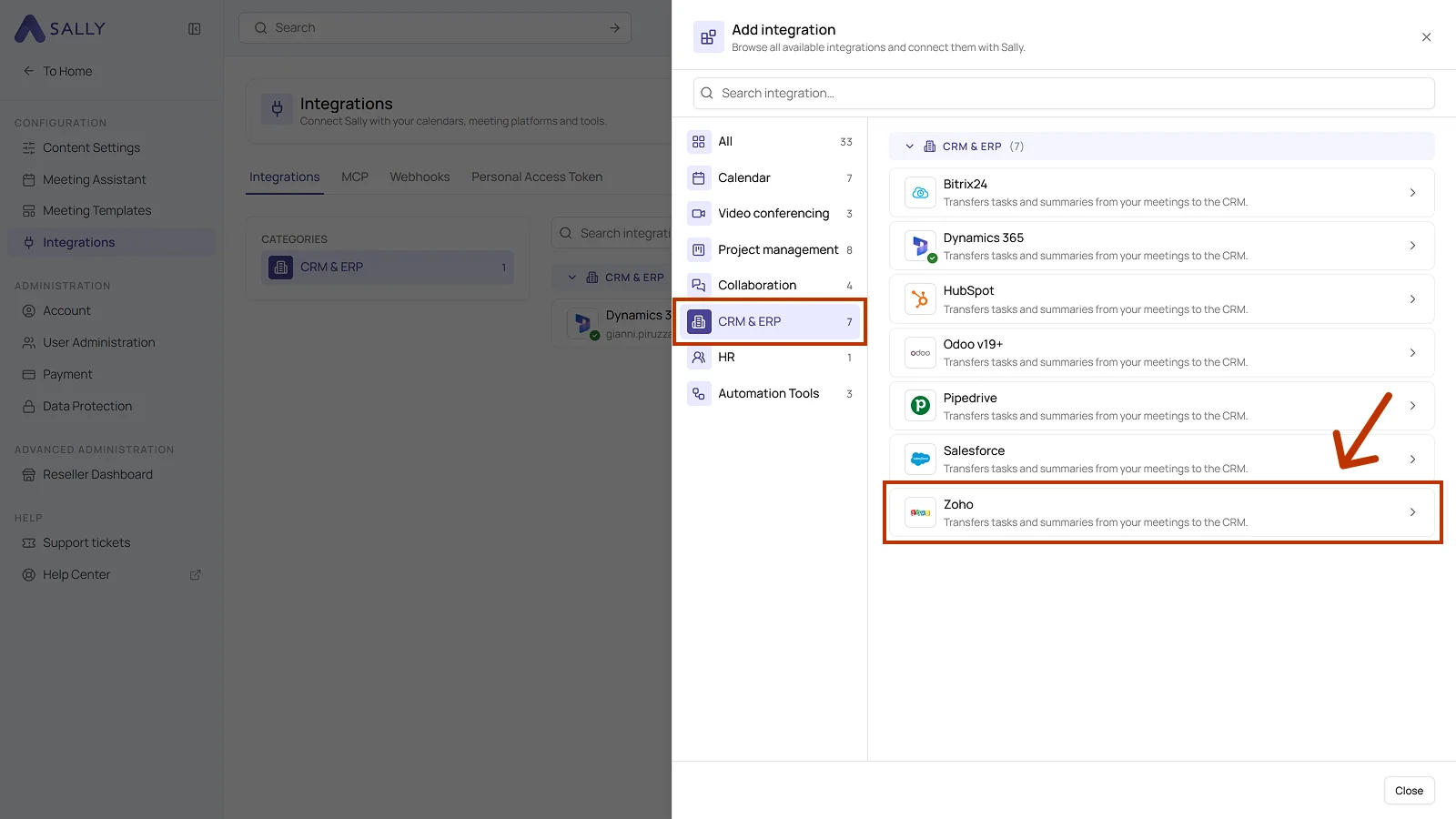Screen dimensions: 1456x819
Task: Open Account settings in sidebar
Action: pos(111,310)
